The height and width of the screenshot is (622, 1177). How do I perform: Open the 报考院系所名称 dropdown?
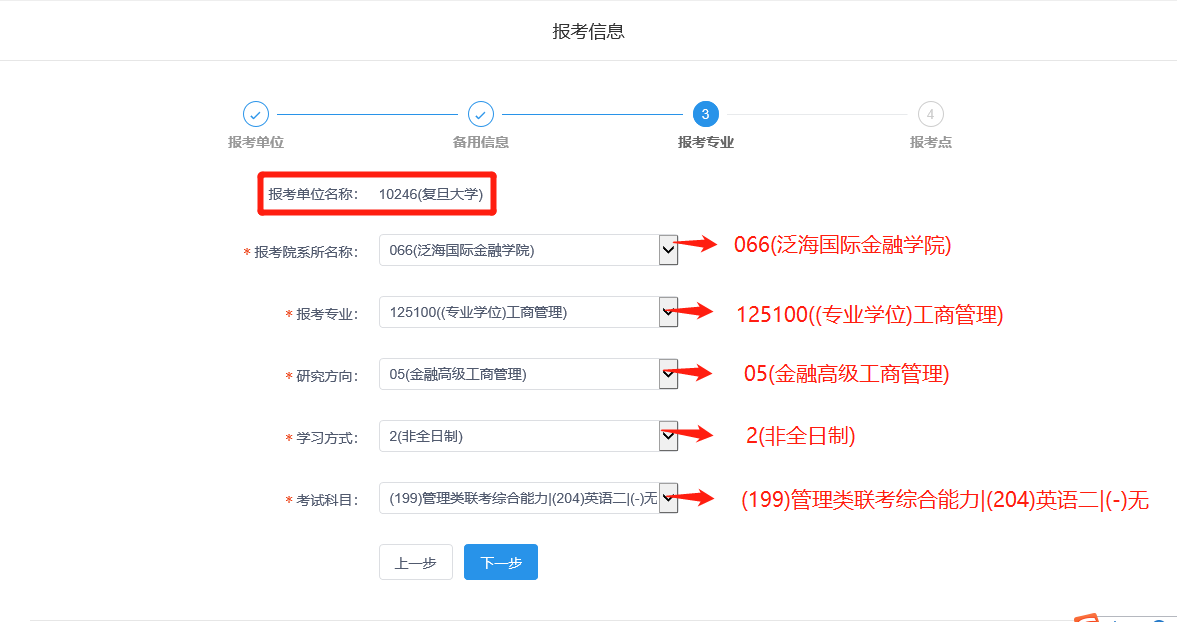528,251
